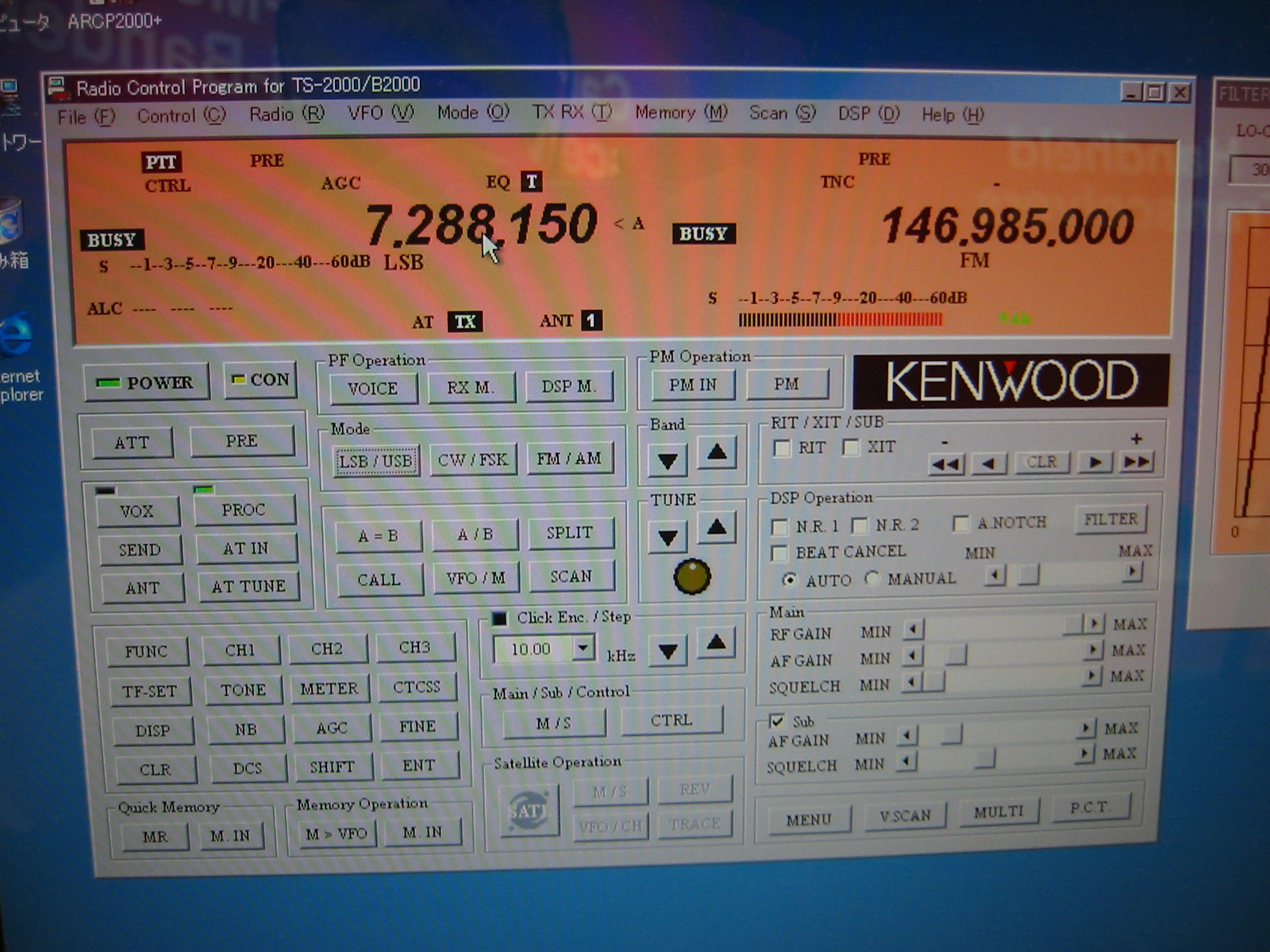Image resolution: width=1270 pixels, height=952 pixels.
Task: Click the Main RF GAIN left arrow
Action: click(914, 630)
